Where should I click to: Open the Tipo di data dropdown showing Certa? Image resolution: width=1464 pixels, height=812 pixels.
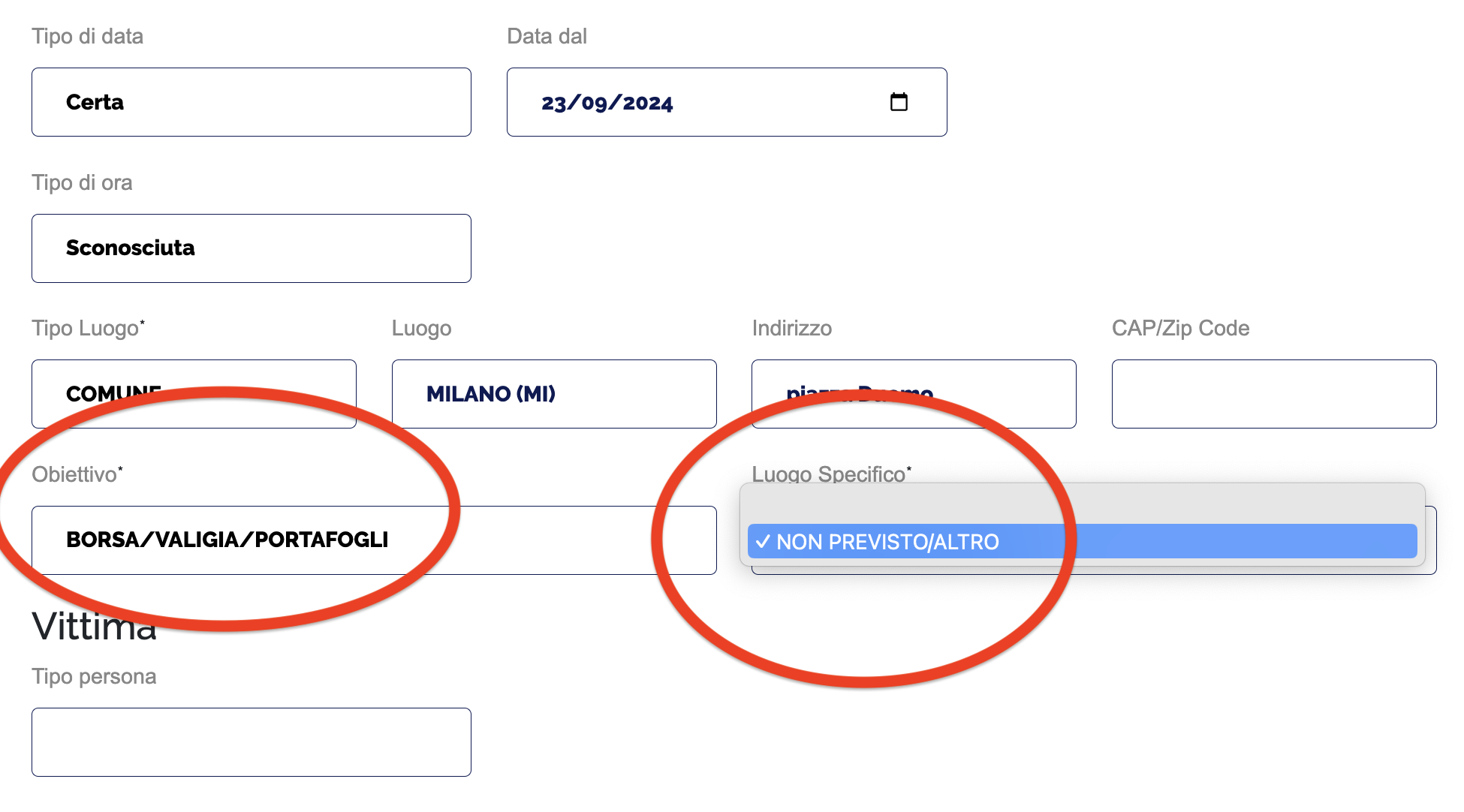point(251,102)
